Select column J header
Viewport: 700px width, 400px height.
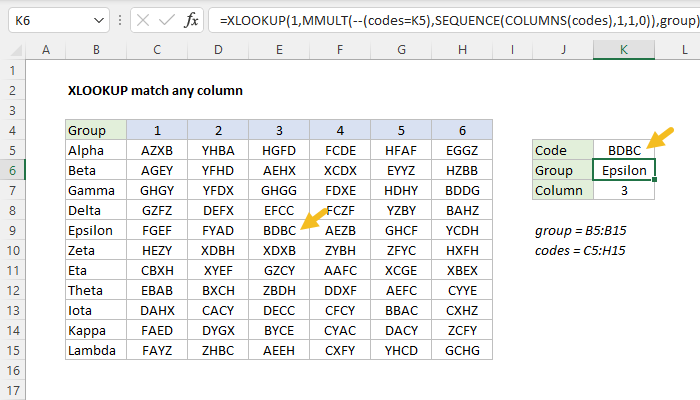pyautogui.click(x=563, y=50)
